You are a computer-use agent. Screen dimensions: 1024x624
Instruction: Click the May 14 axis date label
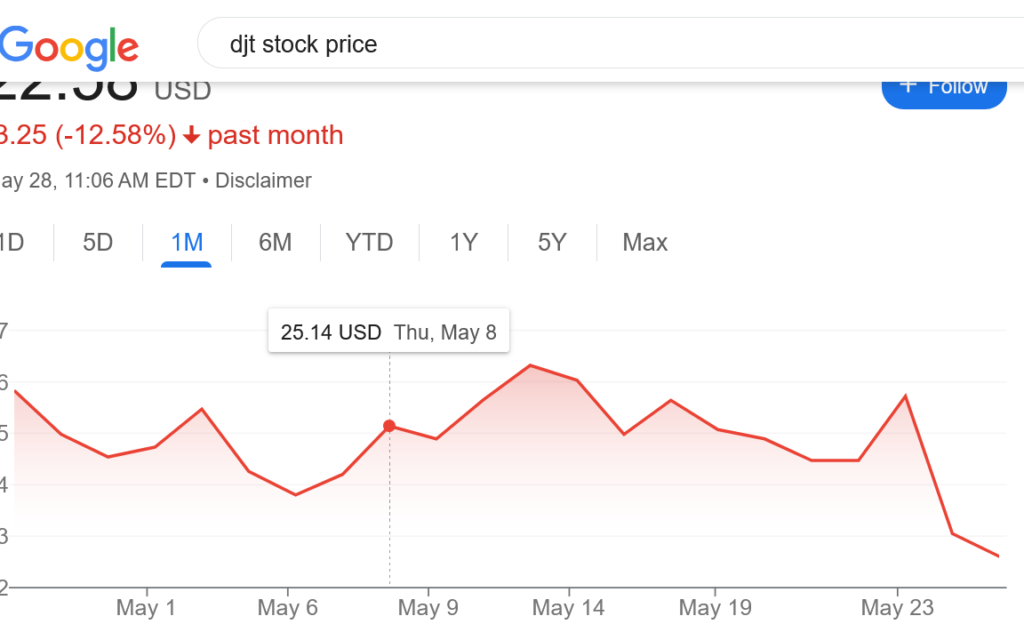point(567,608)
